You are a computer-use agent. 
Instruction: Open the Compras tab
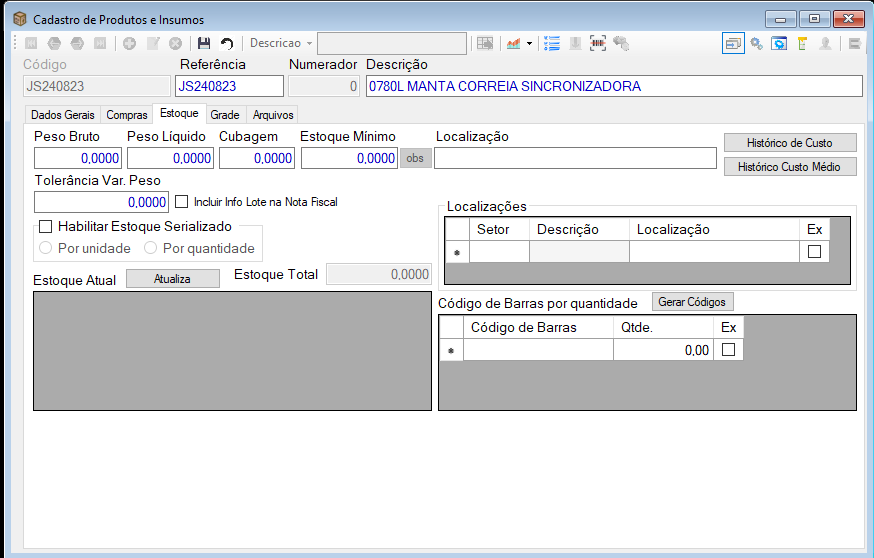(x=127, y=115)
